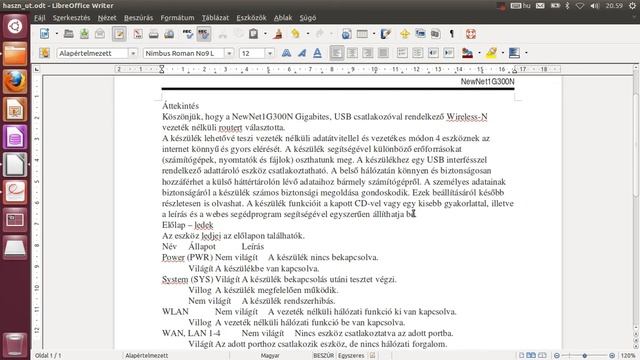640x360 pixels.
Task: Click the New document icon
Action: [44, 34]
